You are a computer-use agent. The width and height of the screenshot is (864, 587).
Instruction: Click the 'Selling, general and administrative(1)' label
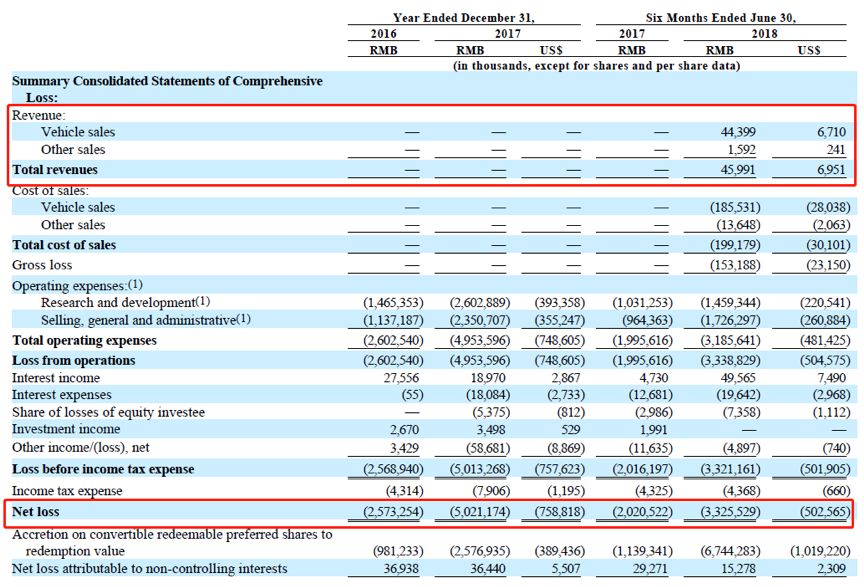coord(145,320)
